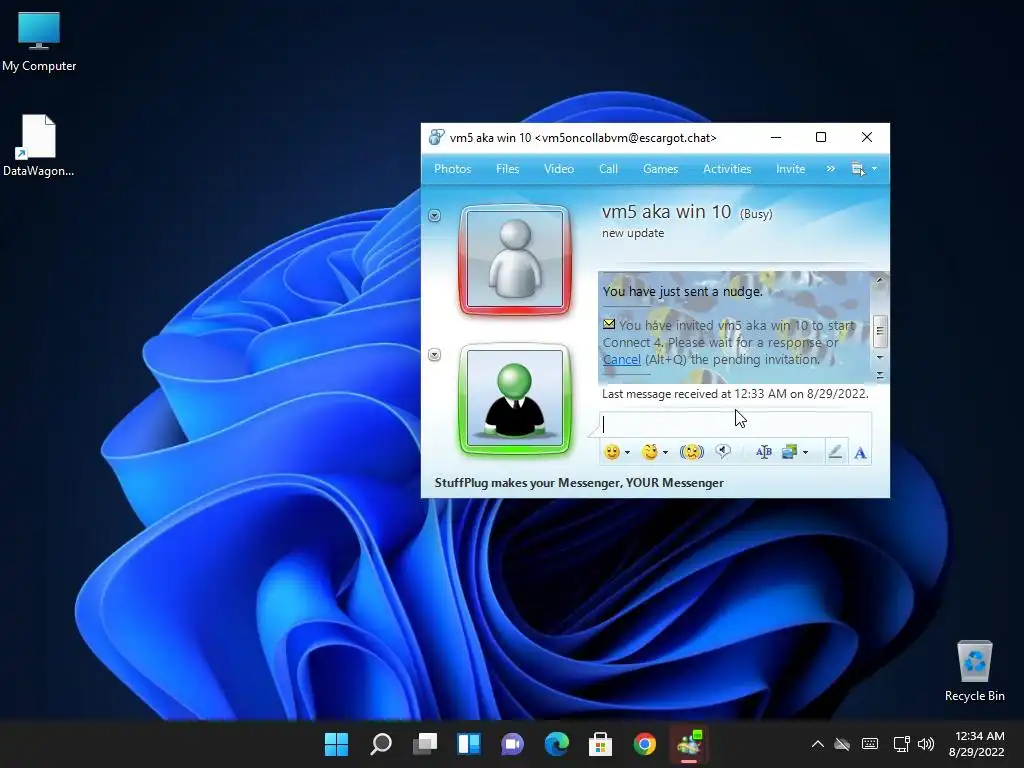Click your own green display picture

(x=515, y=398)
